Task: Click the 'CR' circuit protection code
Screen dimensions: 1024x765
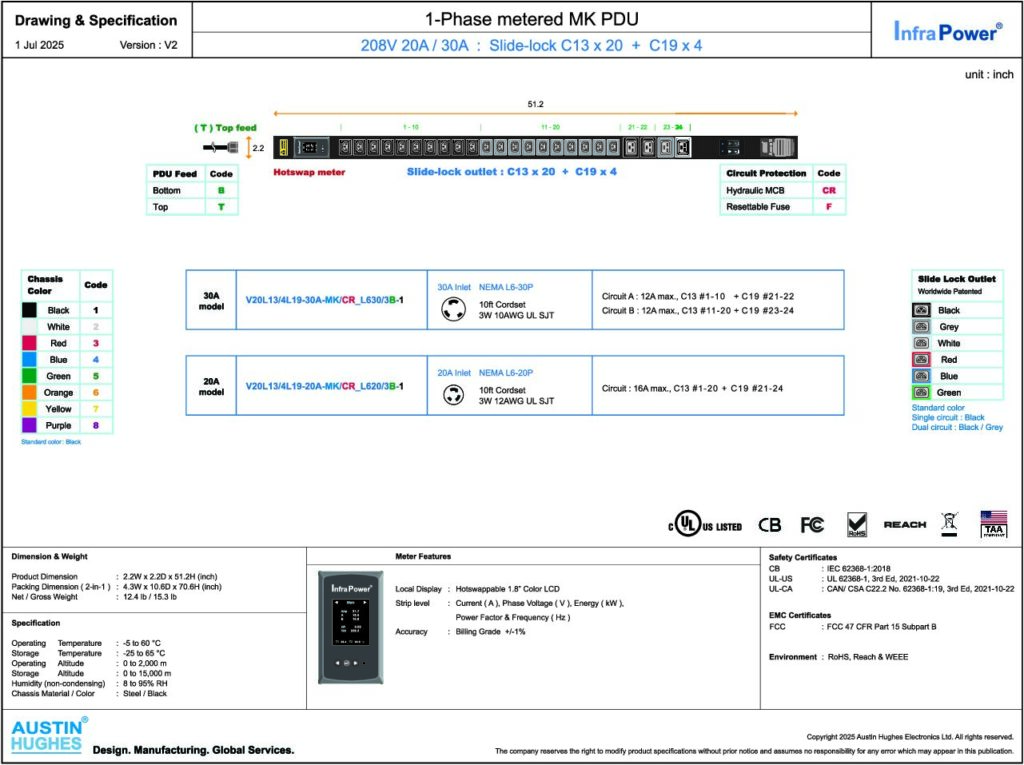Action: [829, 190]
